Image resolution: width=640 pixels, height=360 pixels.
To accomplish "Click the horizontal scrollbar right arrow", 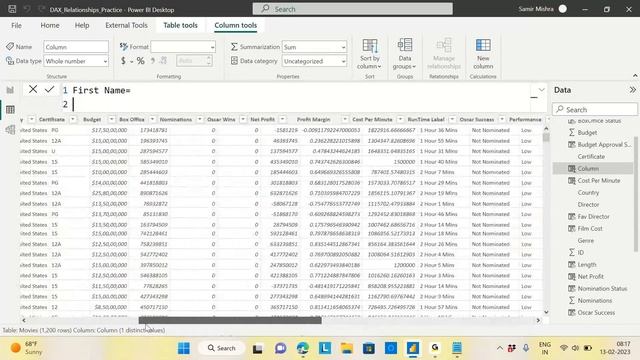I will coord(538,320).
